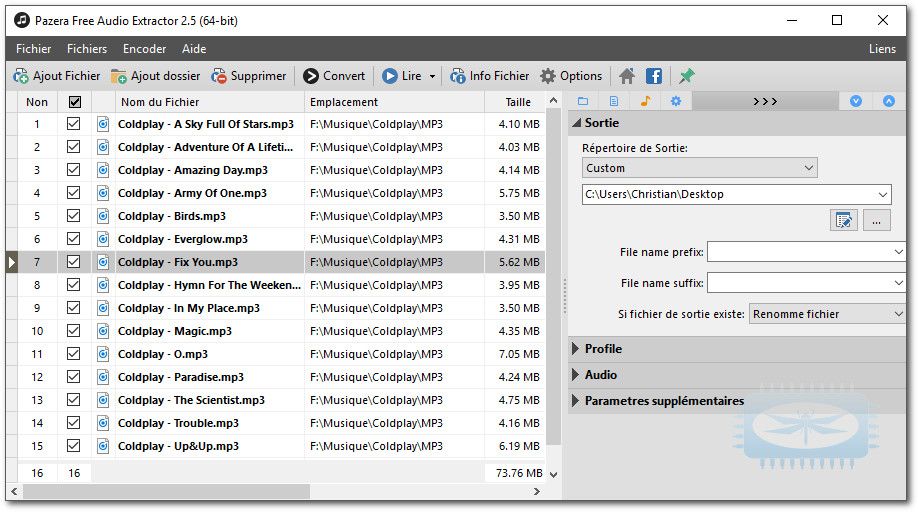The image size is (918, 512).
Task: Click the file icon of Trouble.mp3
Action: point(103,423)
